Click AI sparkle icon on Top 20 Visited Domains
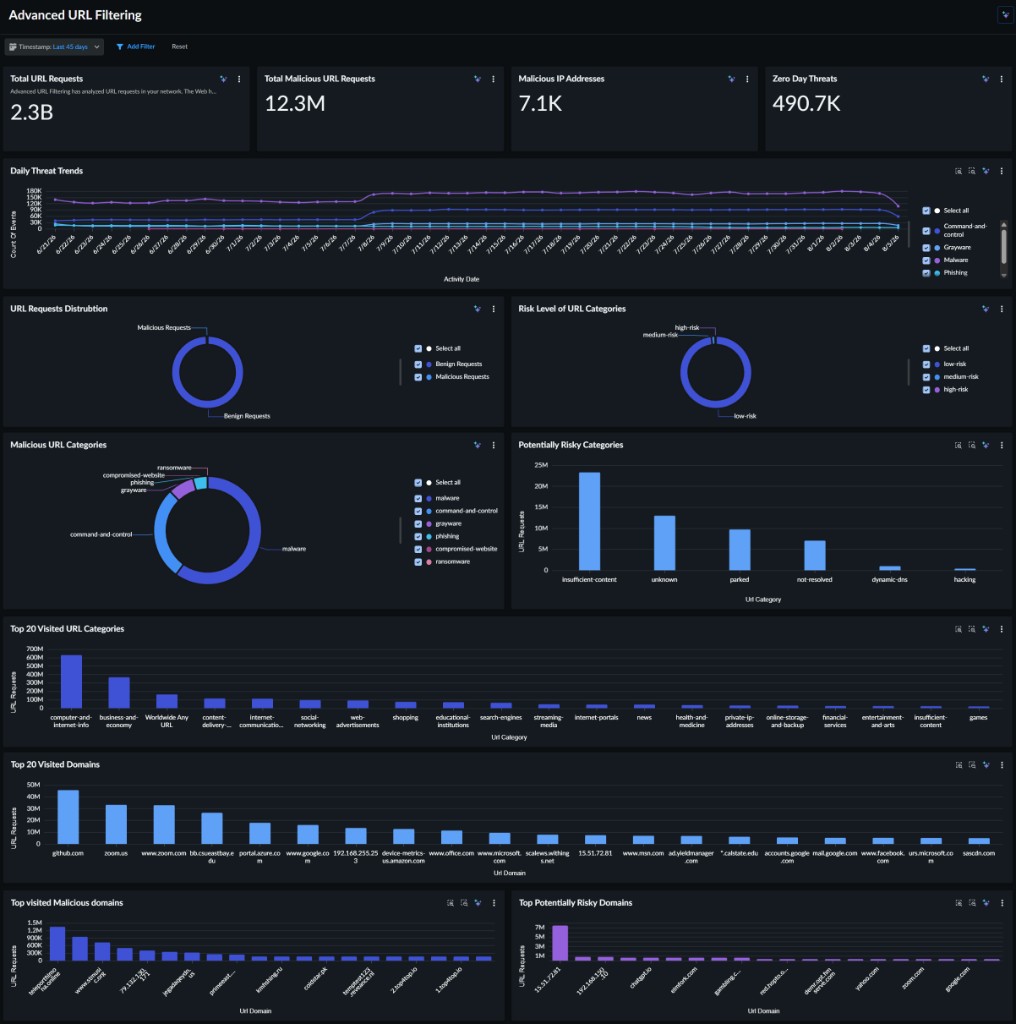Screen dimensions: 1016x1024 pos(986,765)
